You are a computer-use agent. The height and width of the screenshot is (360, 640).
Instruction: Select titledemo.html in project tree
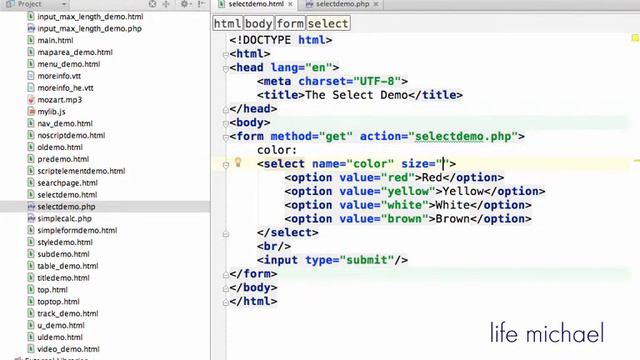pyautogui.click(x=63, y=278)
